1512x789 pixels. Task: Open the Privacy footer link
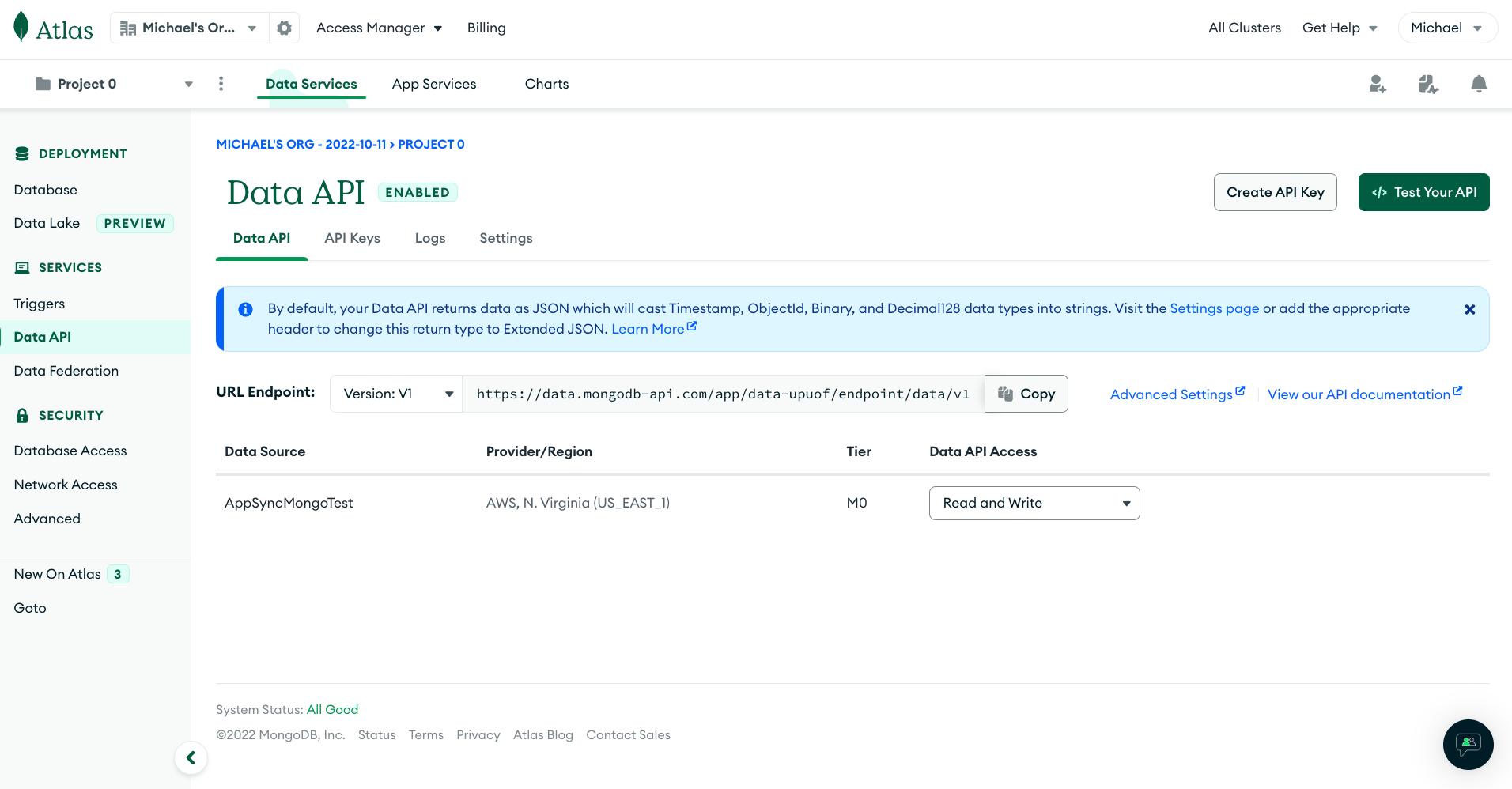tap(478, 735)
